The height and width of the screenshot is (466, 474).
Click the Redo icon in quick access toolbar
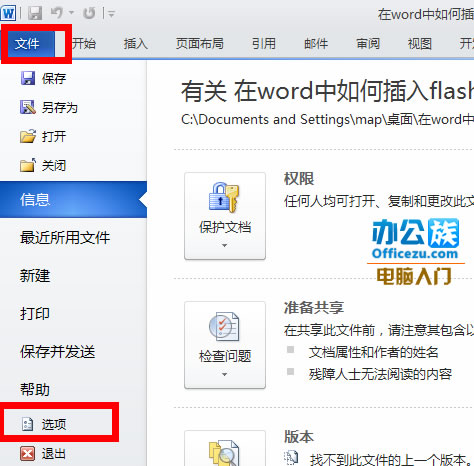pos(89,13)
